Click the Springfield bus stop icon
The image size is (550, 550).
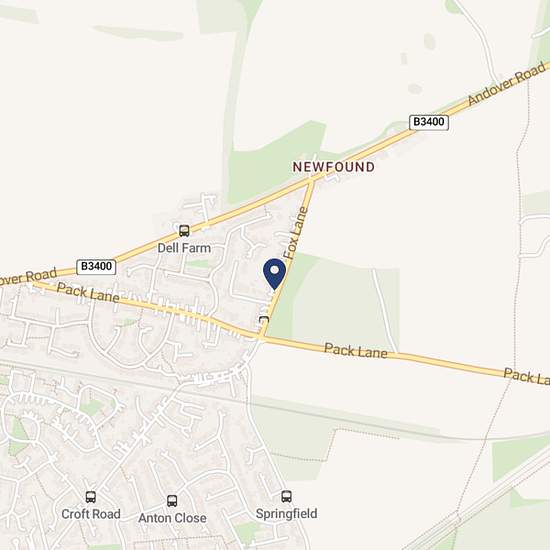287,496
